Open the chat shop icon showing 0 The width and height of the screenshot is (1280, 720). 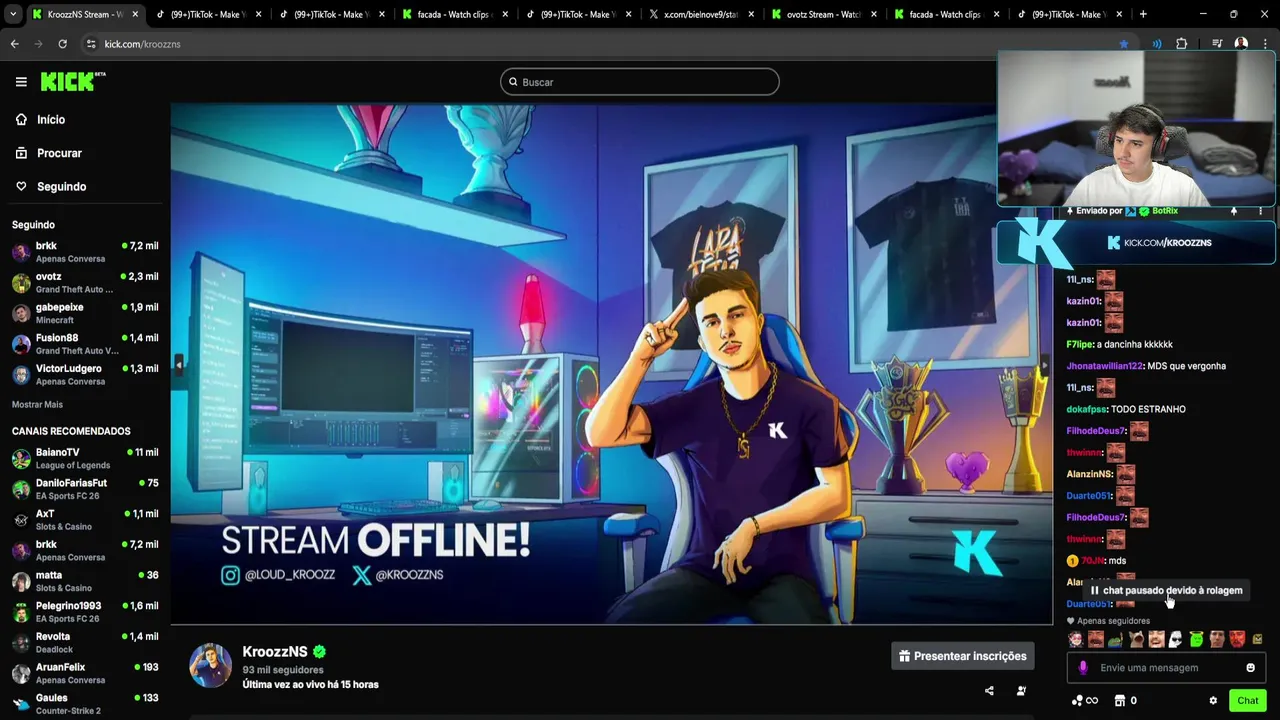coord(1126,701)
